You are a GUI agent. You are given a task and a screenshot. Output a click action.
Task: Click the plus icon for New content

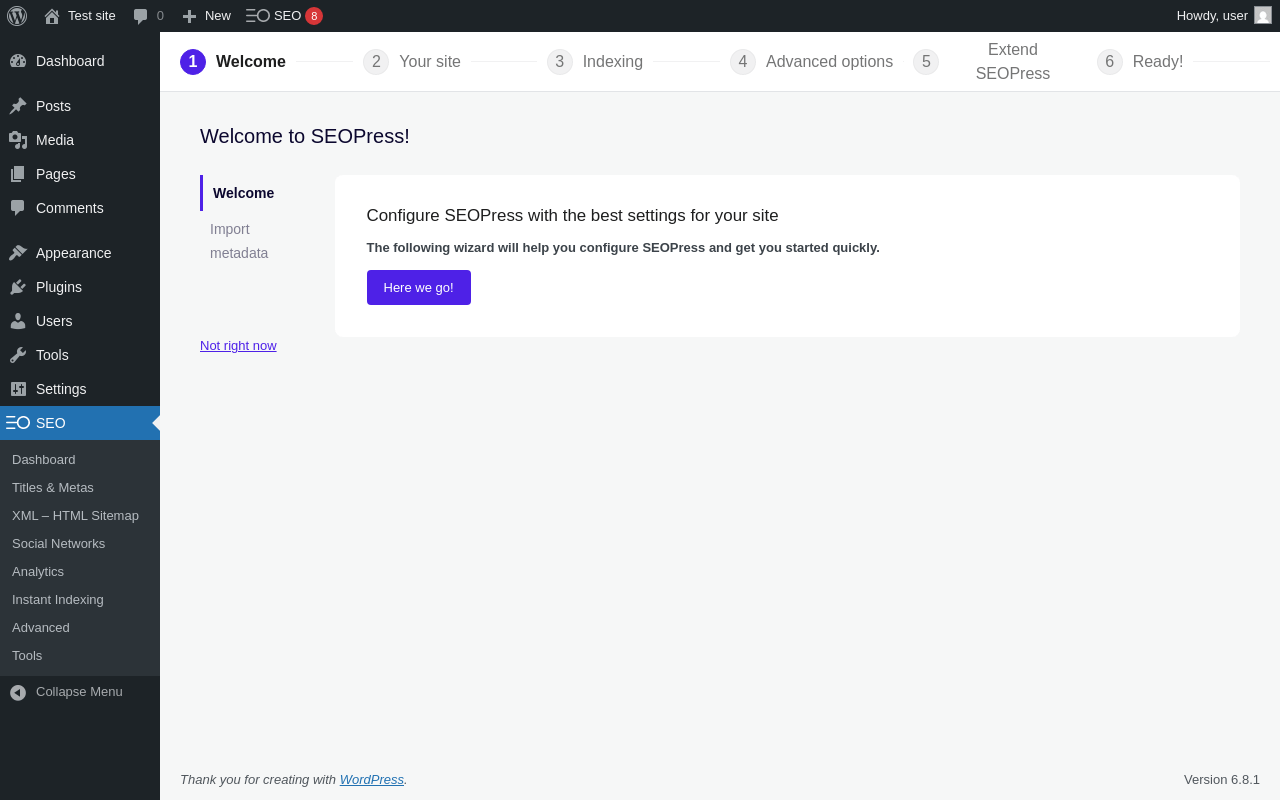[189, 16]
